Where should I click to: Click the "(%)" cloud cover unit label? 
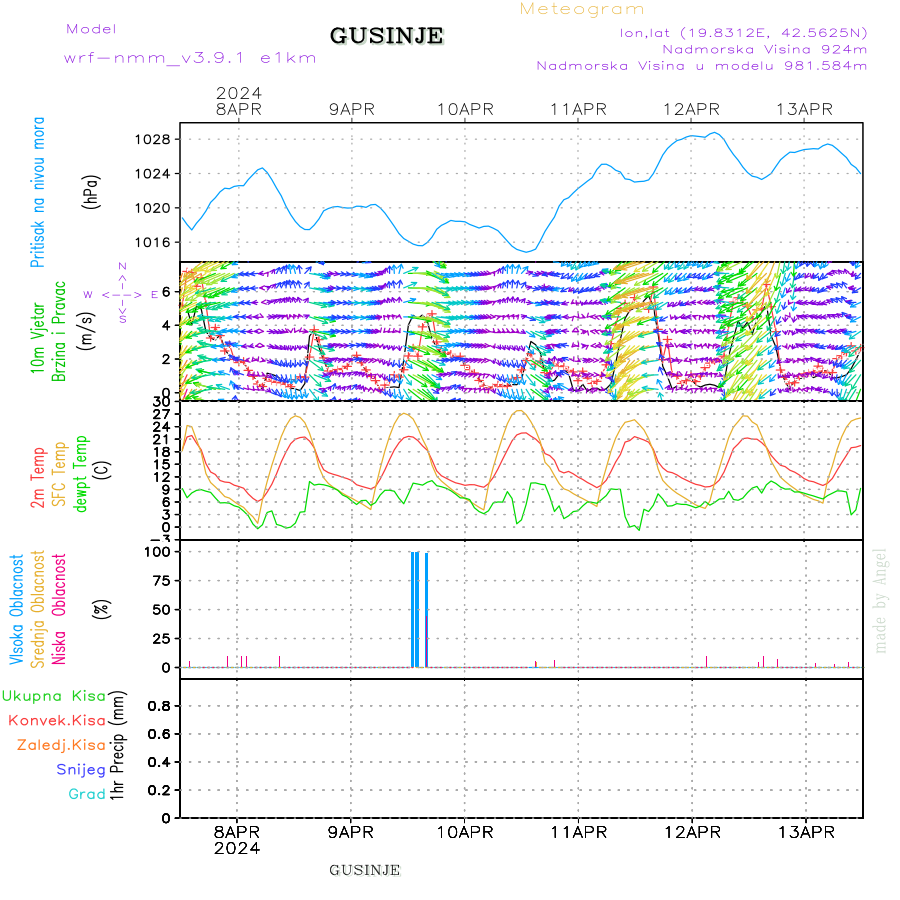(101, 608)
